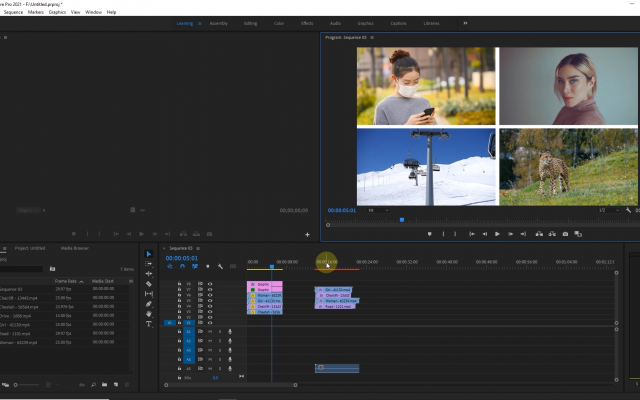This screenshot has height=400, width=640.
Task: Toggle V1 track output eye
Action: [210, 322]
